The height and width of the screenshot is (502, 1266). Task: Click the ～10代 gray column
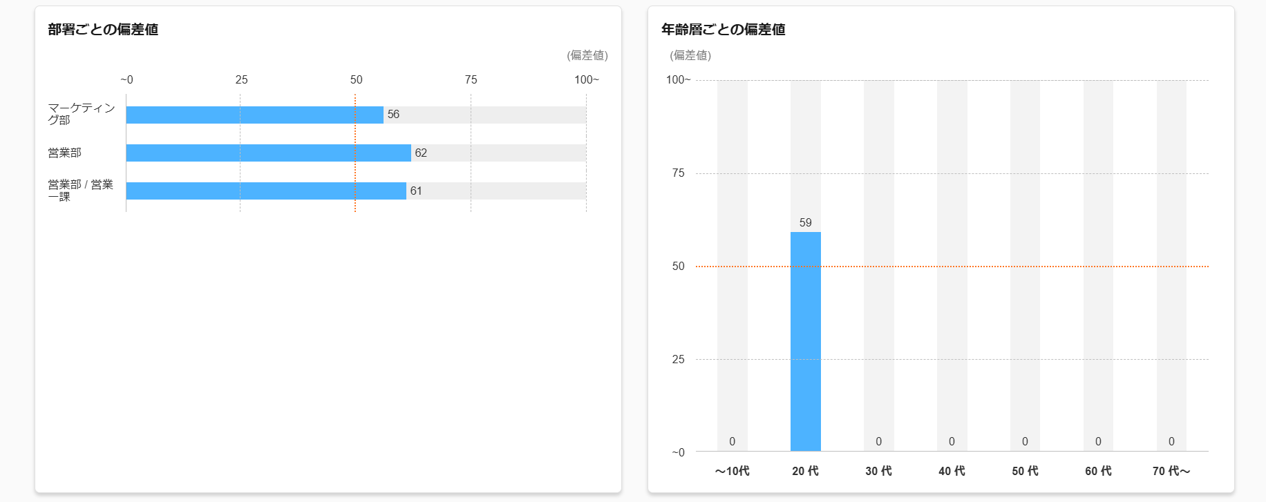click(x=732, y=266)
